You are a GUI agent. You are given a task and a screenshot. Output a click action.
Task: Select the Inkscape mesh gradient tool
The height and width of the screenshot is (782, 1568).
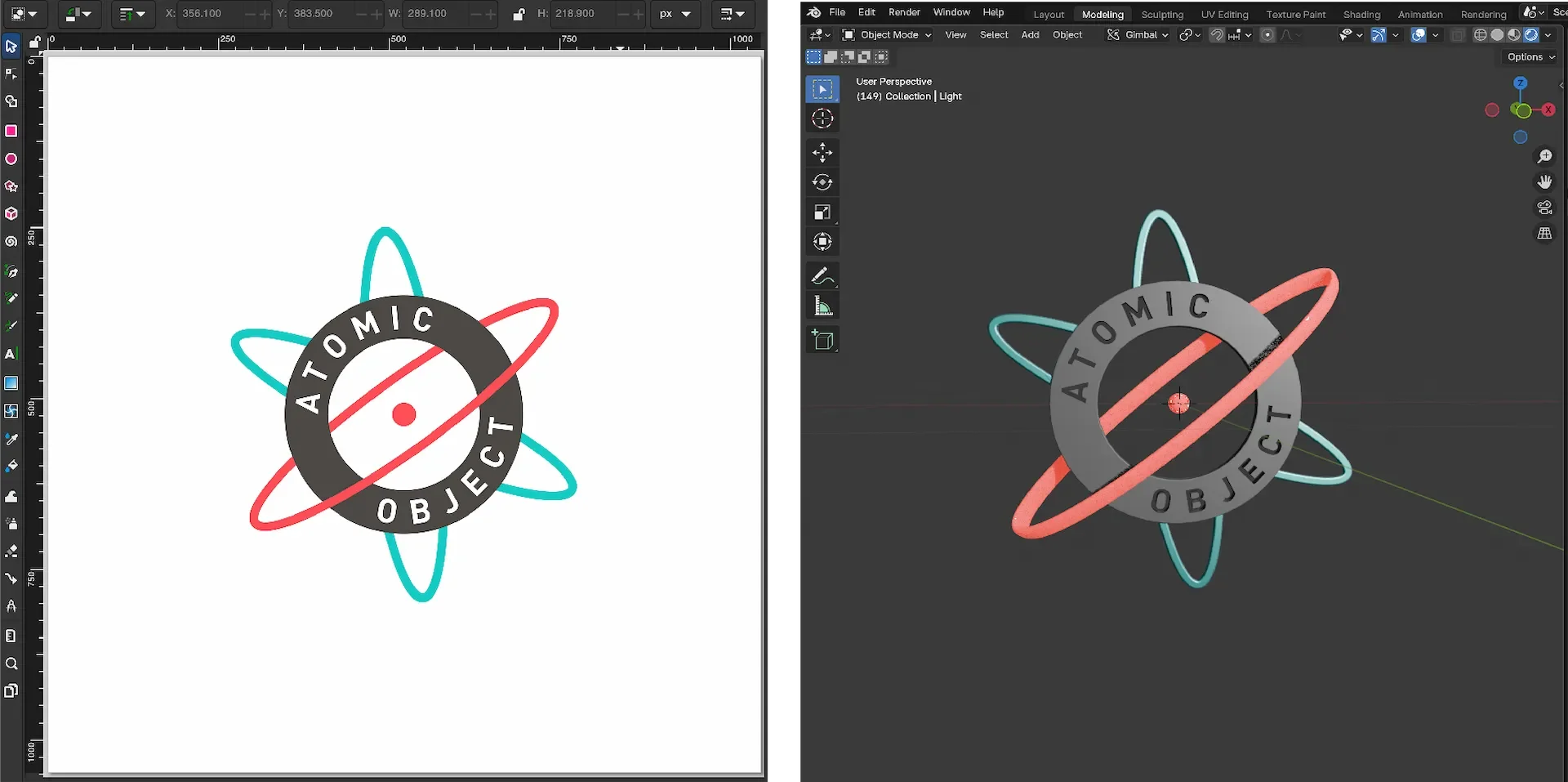tap(11, 411)
